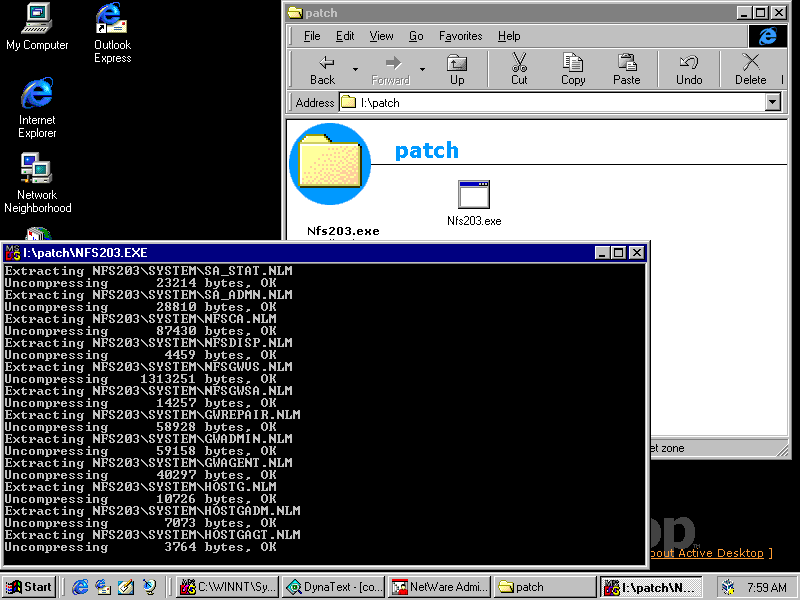Click the Active Desktop link

(x=707, y=553)
